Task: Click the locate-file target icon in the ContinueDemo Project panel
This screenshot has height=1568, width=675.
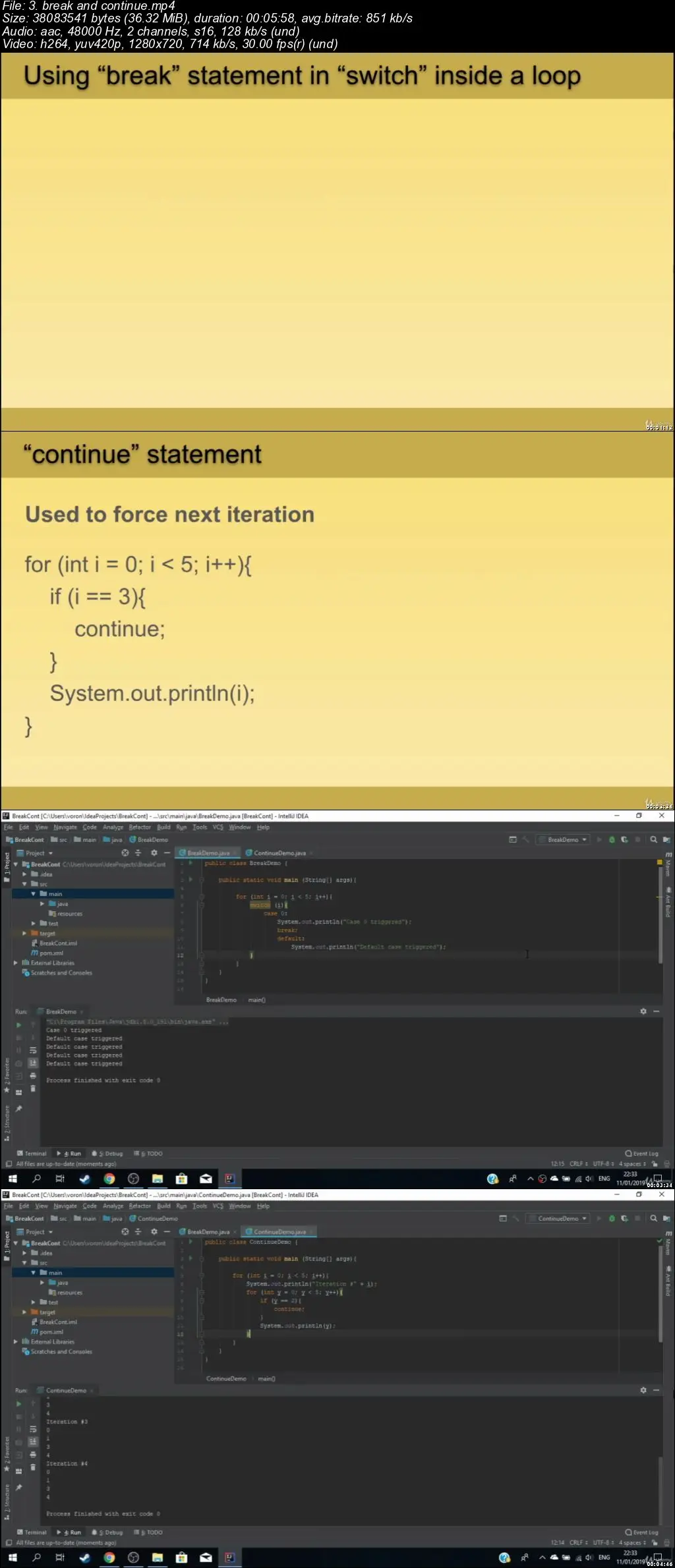Action: click(x=125, y=1232)
